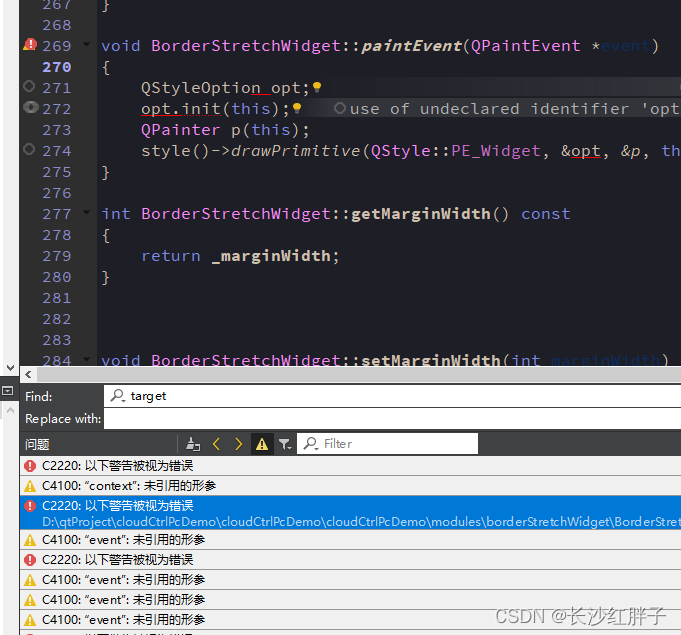Screen dimensions: 681x635
Task: Select C4100 "context" warning entry
Action: (350, 486)
